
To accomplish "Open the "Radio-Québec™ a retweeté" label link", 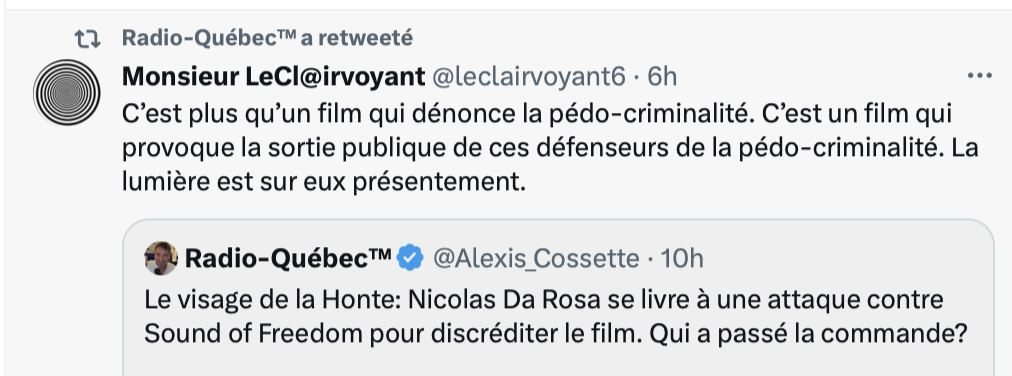I will (x=267, y=38).
